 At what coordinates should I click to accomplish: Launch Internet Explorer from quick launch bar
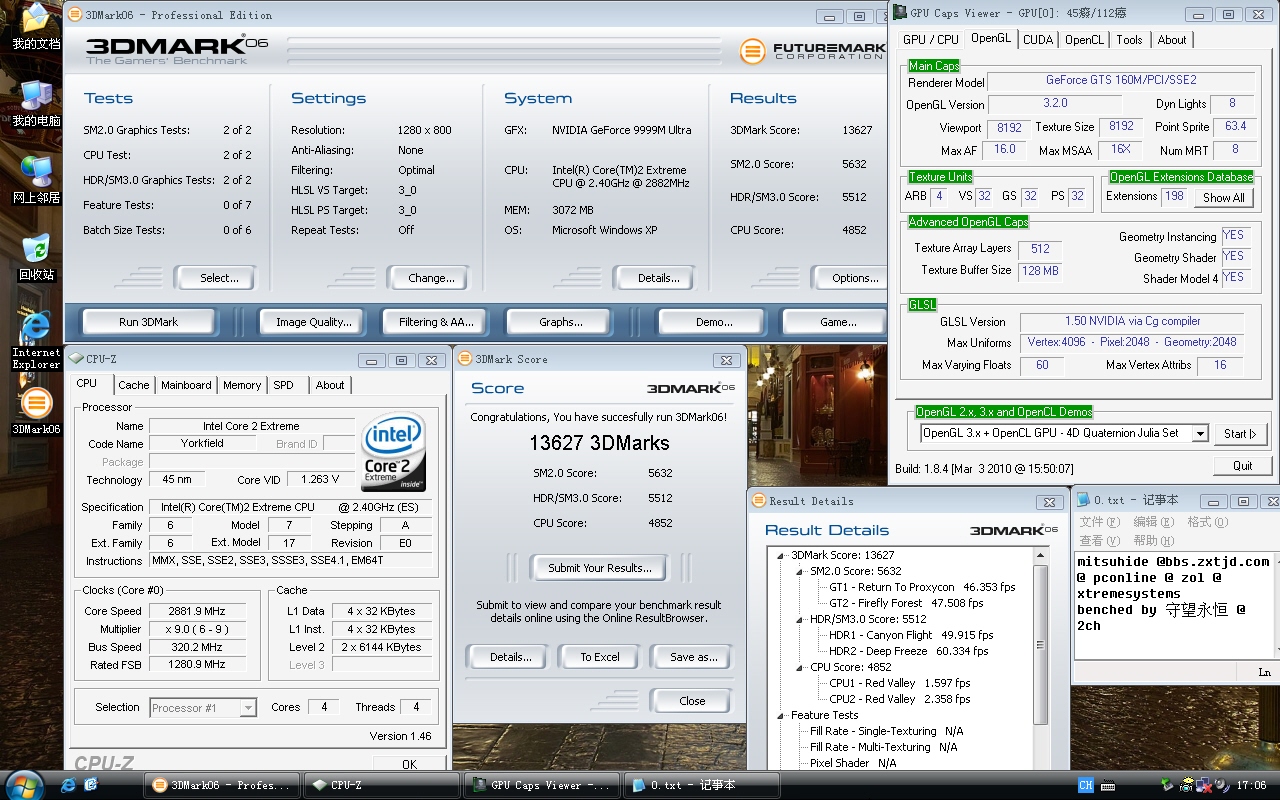point(68,785)
